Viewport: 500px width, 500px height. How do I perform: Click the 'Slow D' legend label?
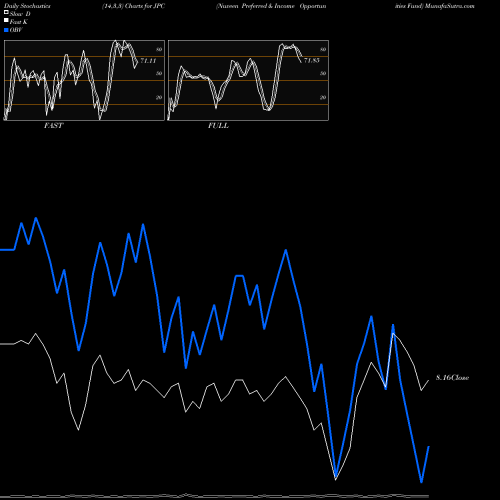pyautogui.click(x=20, y=14)
